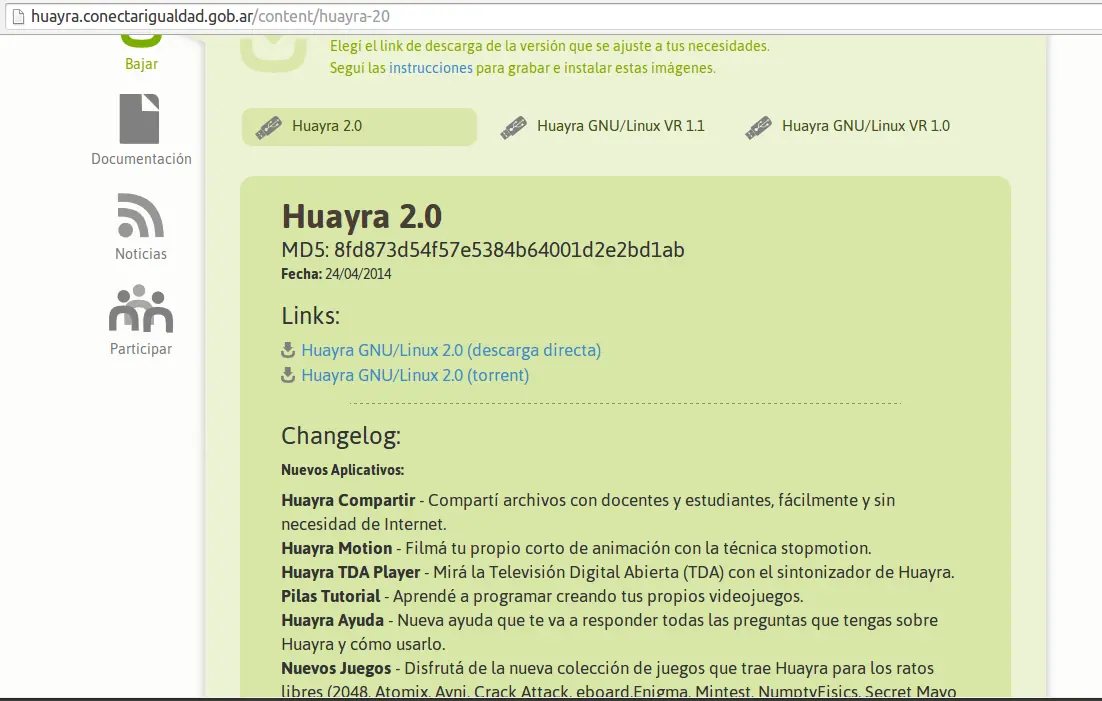Open the Documentación page icon
The height and width of the screenshot is (701, 1102).
139,119
